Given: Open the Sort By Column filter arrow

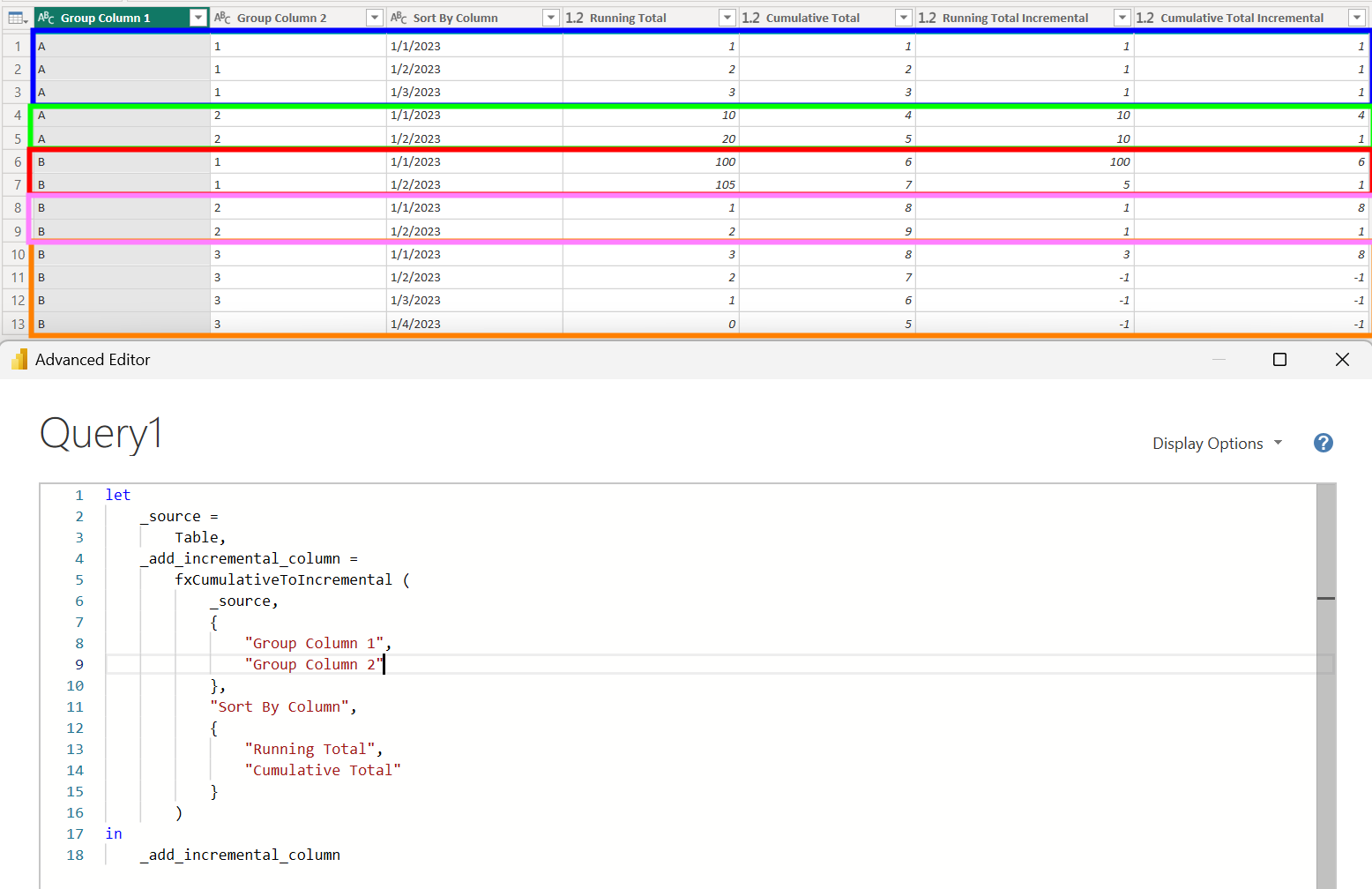Looking at the screenshot, I should pos(551,18).
